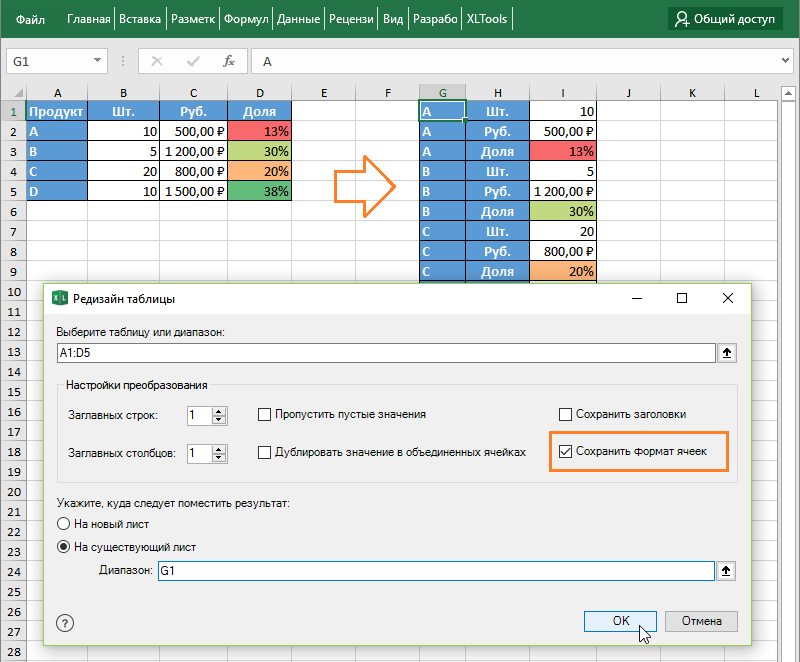
Task: Open dialog help via the question mark icon
Action: 65,622
